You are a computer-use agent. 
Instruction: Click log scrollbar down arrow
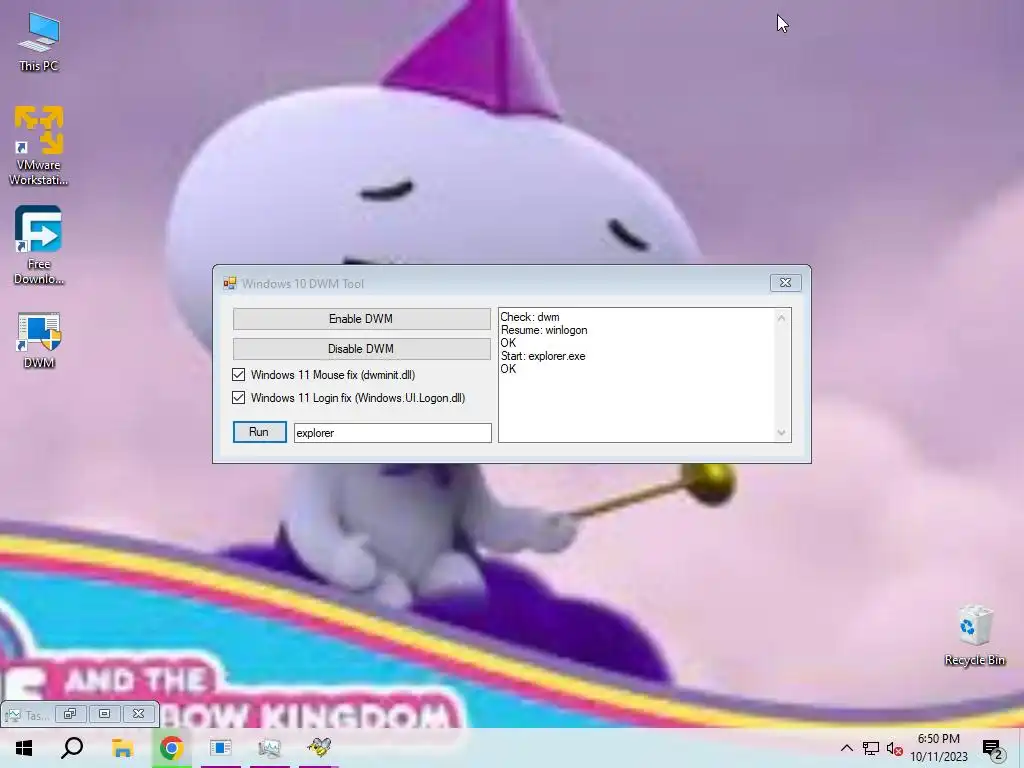tap(782, 433)
